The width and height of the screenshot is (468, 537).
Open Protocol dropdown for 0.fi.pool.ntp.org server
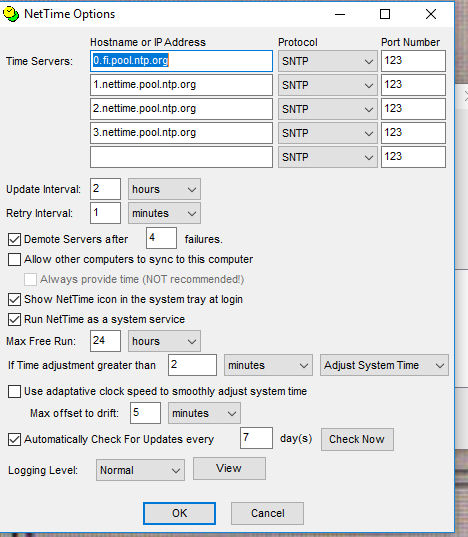[328, 61]
